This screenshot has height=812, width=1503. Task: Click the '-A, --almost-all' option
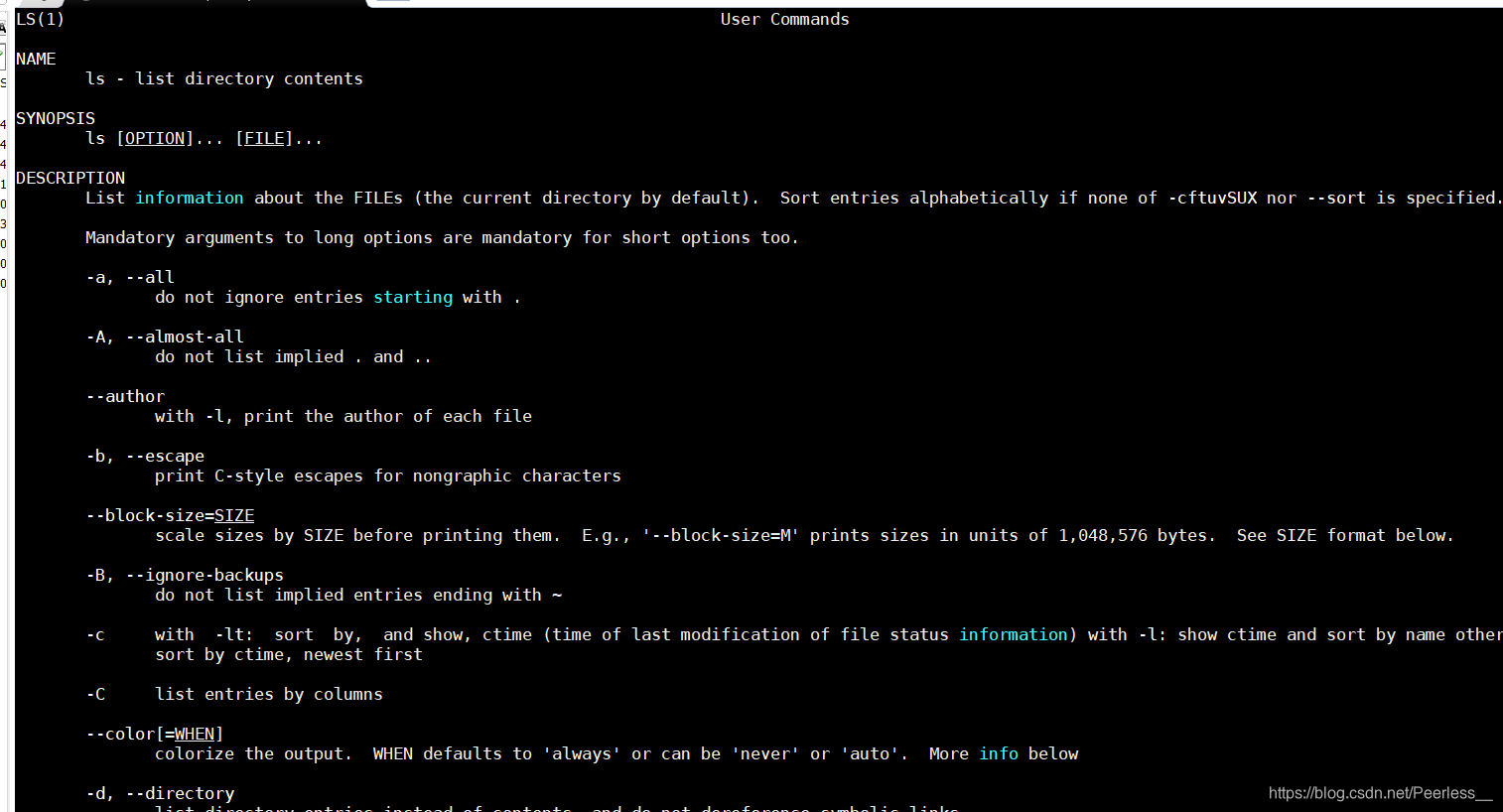pyautogui.click(x=165, y=337)
